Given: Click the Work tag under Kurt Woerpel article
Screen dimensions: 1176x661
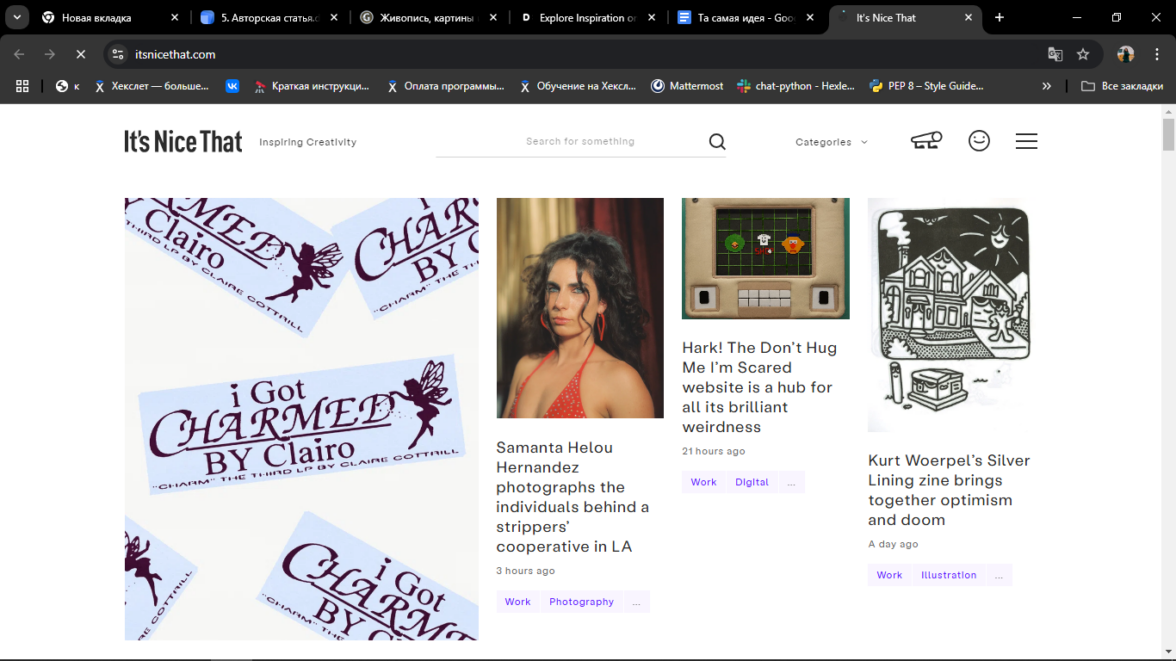Looking at the screenshot, I should [x=890, y=575].
